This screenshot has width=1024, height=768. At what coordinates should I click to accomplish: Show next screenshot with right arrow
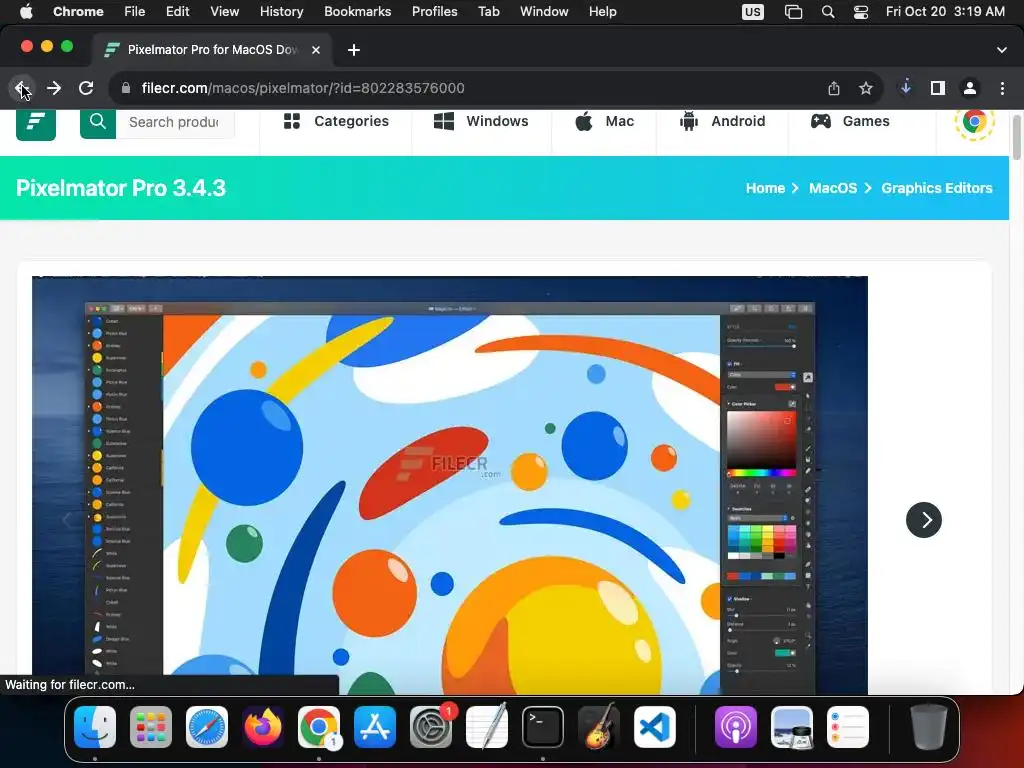click(x=923, y=520)
